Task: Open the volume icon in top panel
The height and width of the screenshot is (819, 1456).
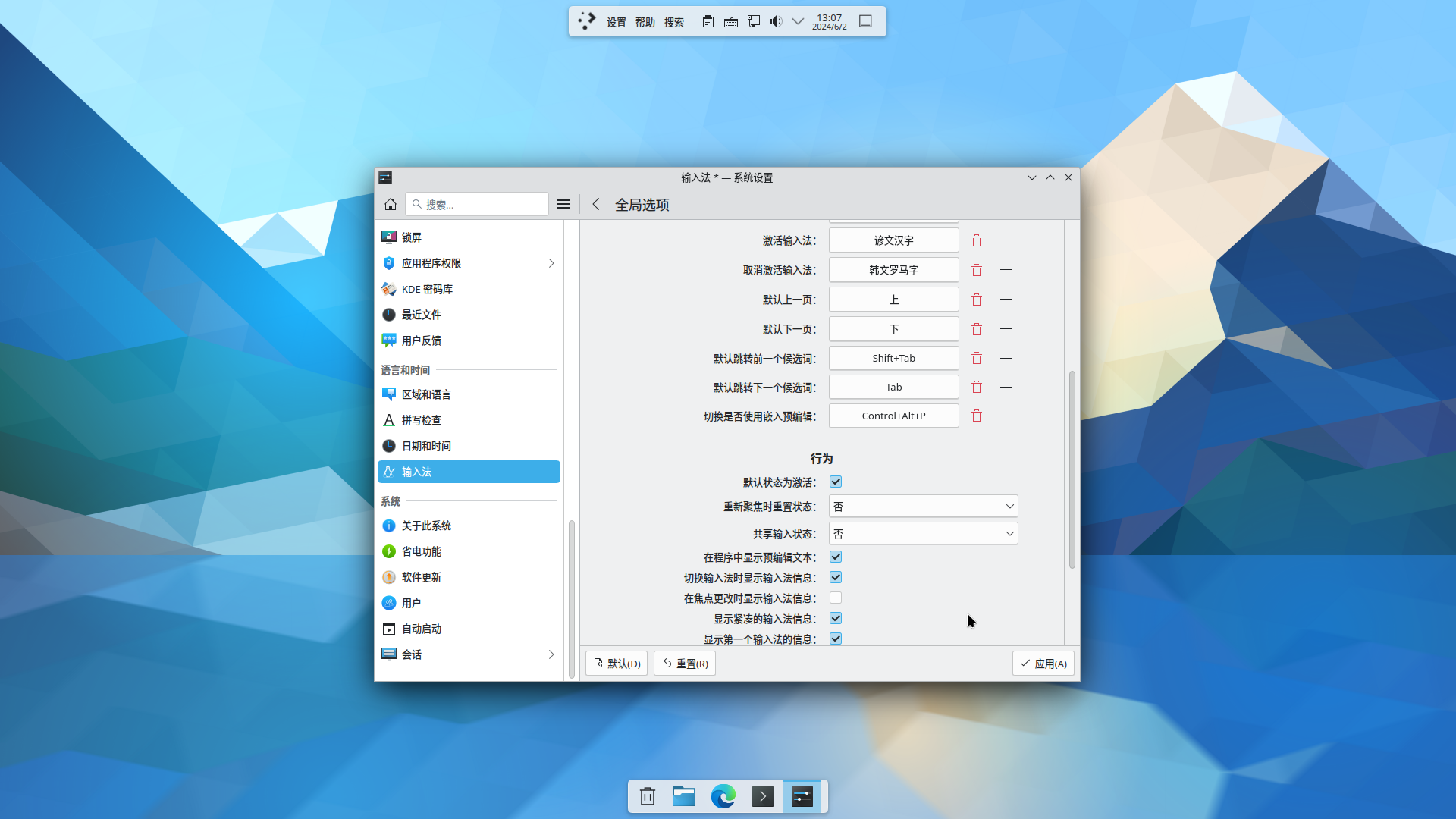Action: (775, 21)
